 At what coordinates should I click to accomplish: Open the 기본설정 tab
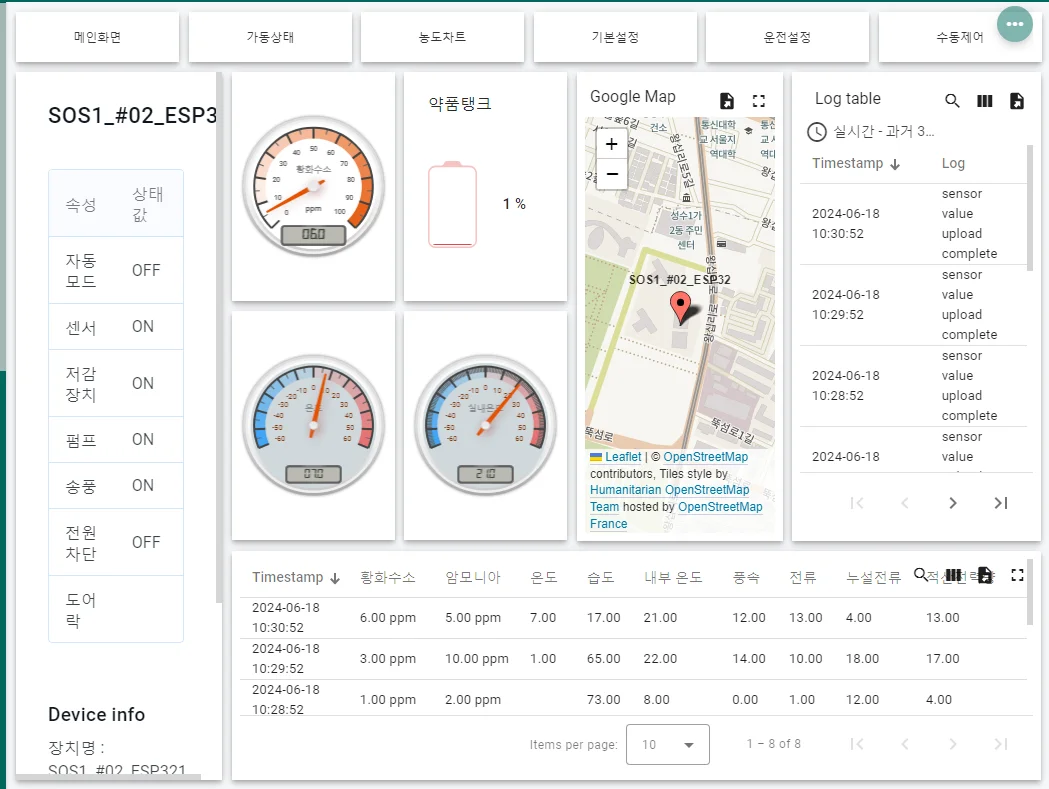(615, 37)
